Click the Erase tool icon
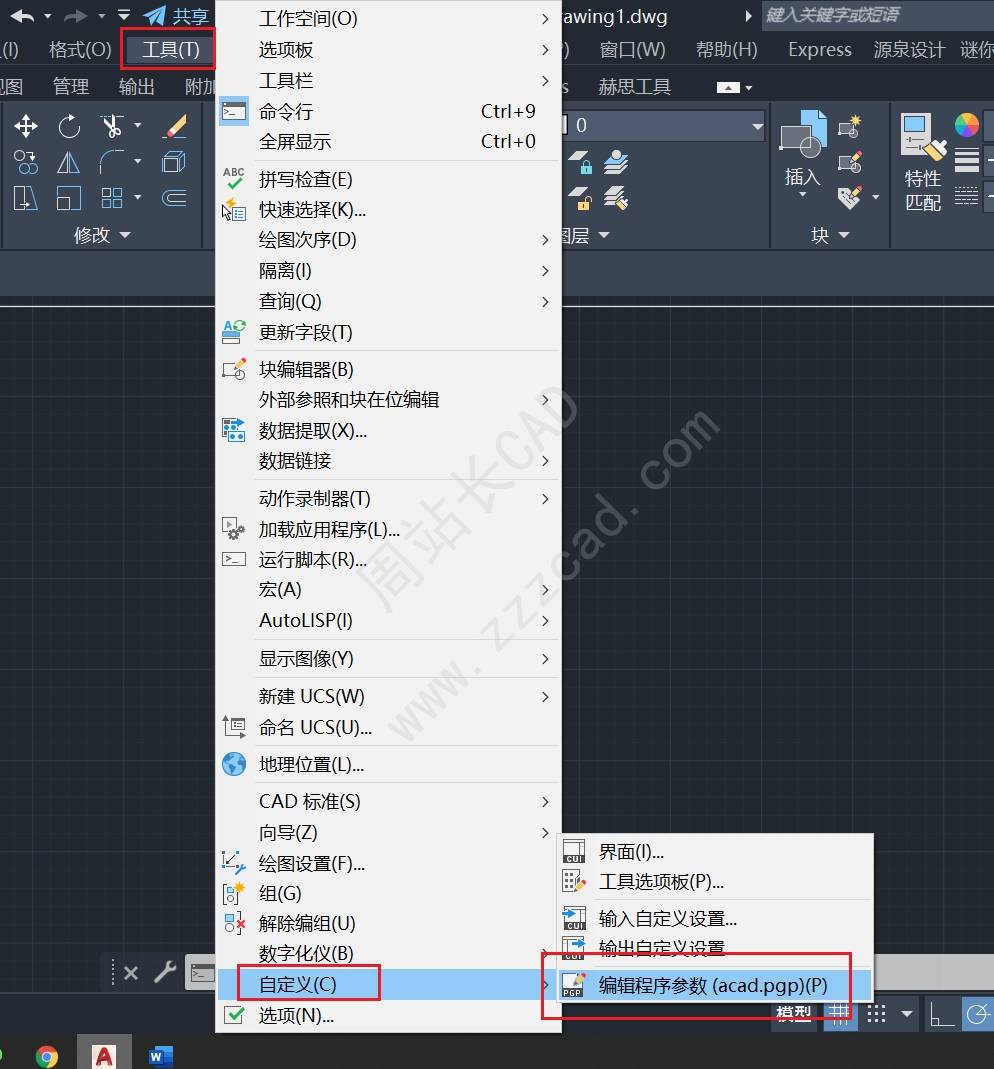 (x=175, y=126)
